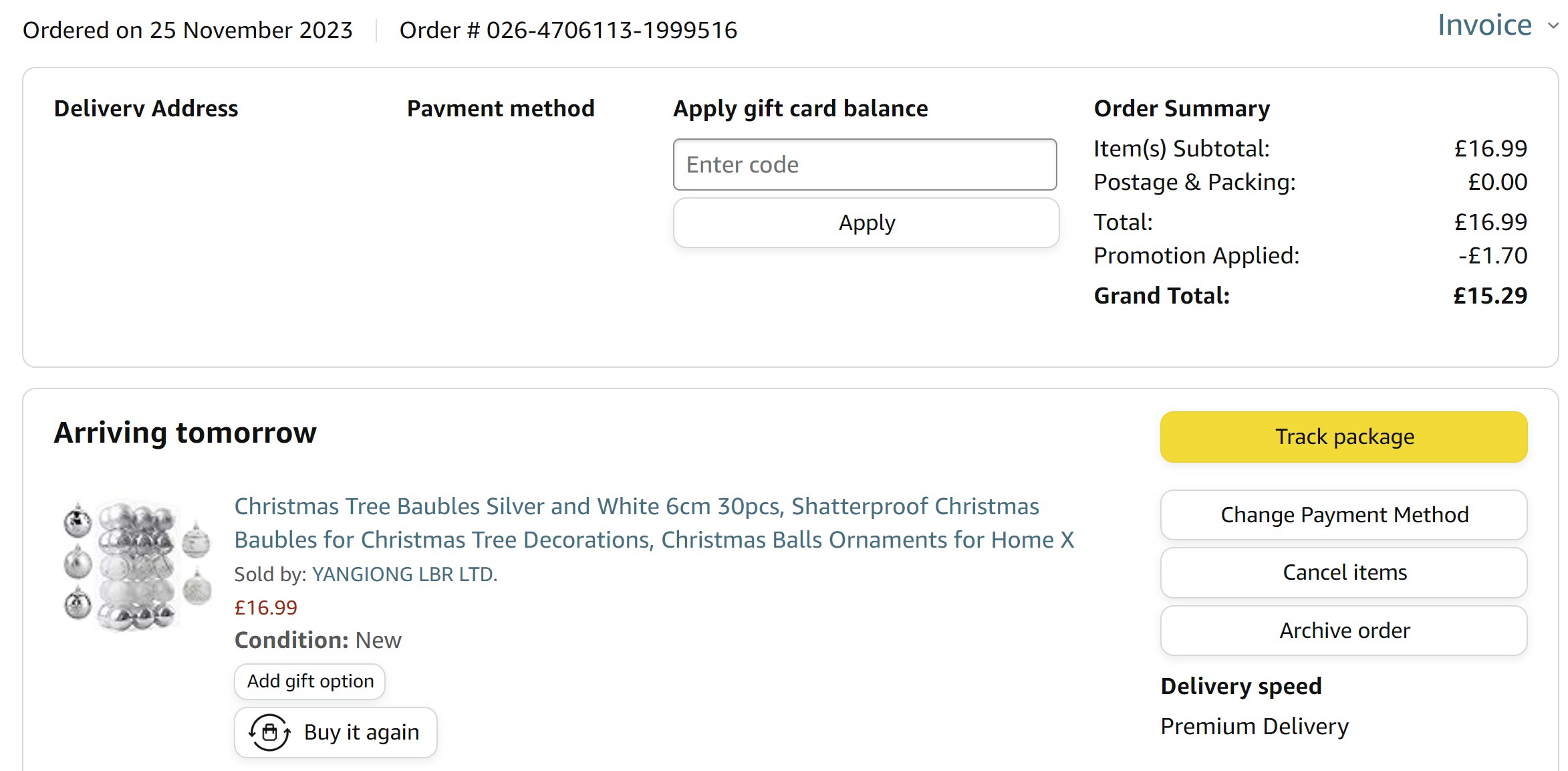Viewport: 1568px width, 771px height.
Task: Open the Invoice link
Action: point(1484,25)
